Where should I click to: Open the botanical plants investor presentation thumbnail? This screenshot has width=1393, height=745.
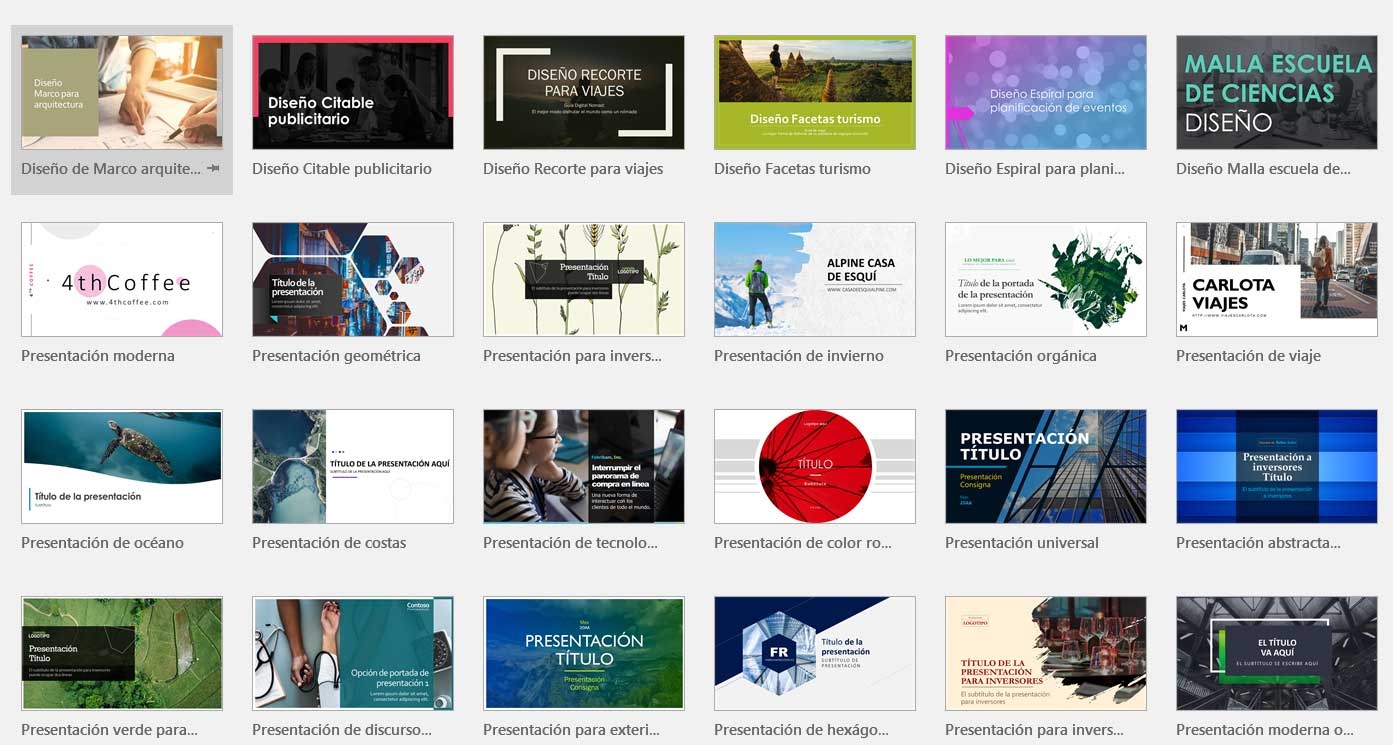coord(584,279)
